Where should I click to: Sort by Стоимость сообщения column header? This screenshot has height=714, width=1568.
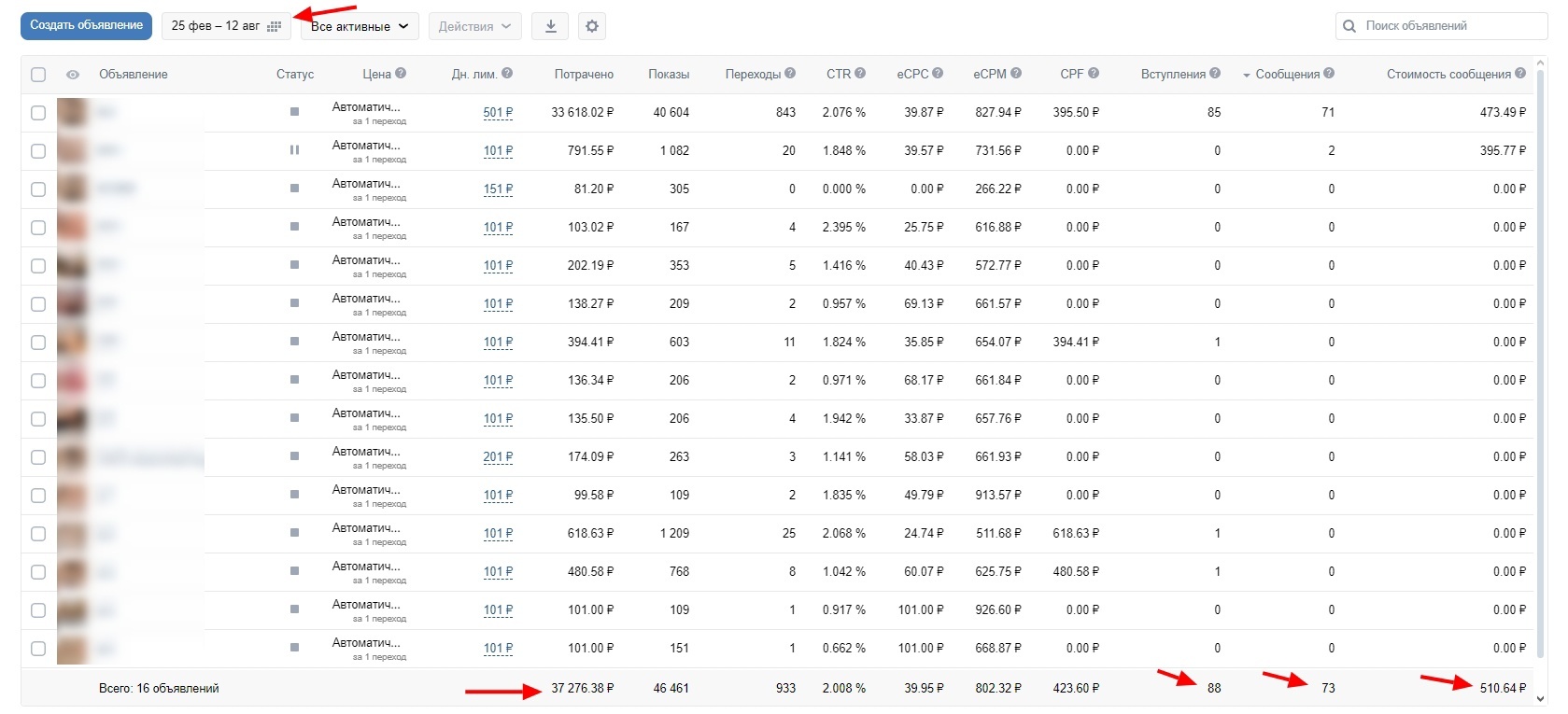(x=1448, y=74)
